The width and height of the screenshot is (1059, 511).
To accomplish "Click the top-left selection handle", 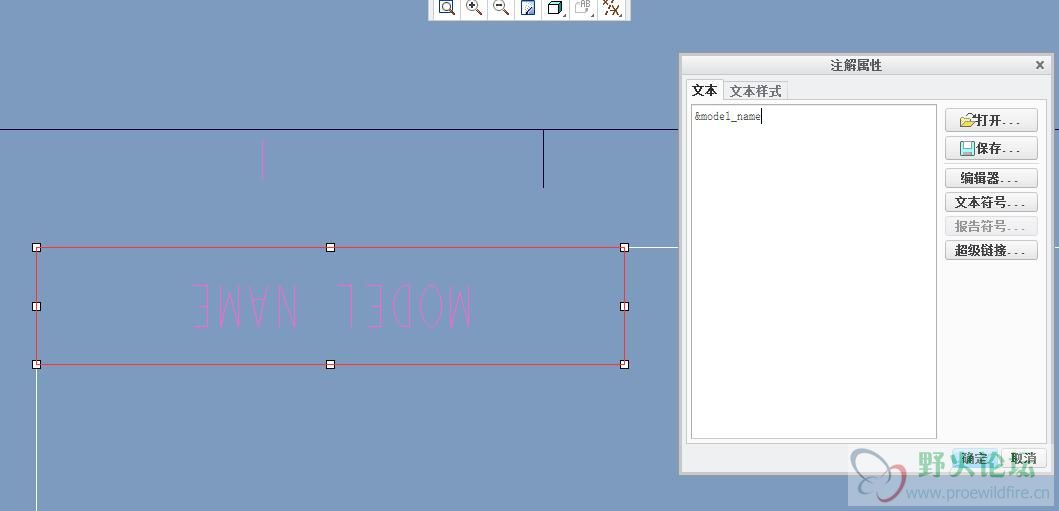I will click(x=36, y=248).
